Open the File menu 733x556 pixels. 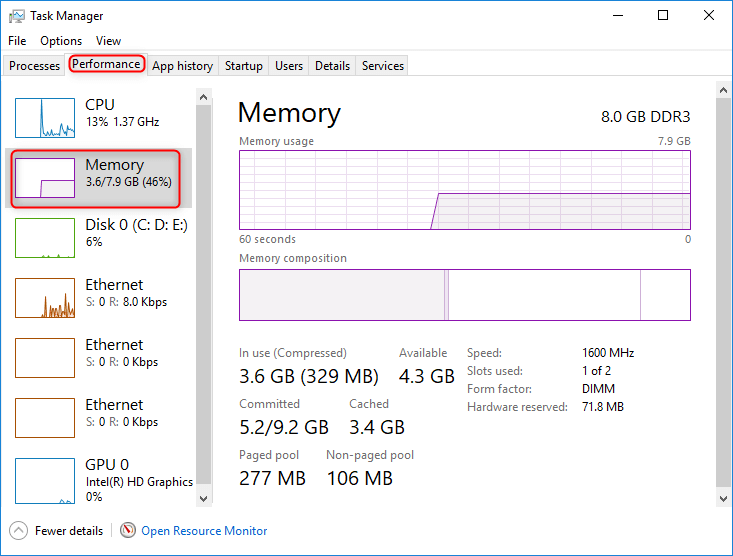point(17,41)
